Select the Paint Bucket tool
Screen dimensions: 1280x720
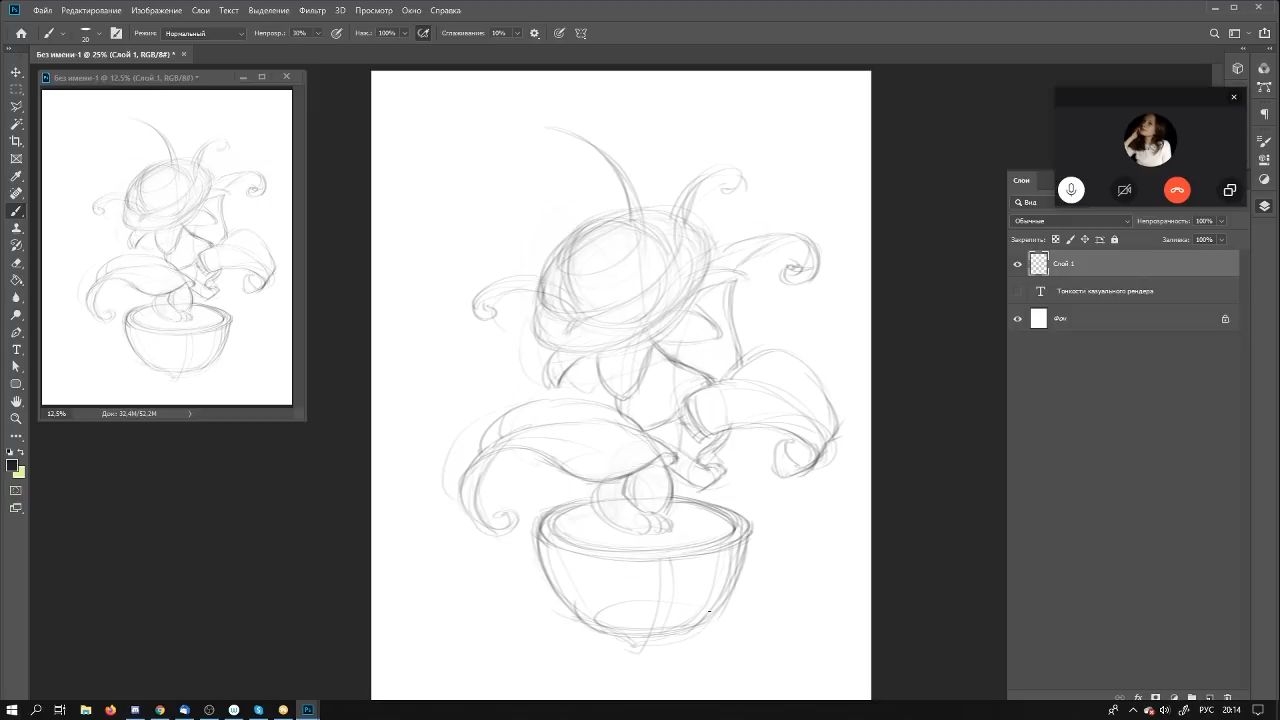point(16,280)
